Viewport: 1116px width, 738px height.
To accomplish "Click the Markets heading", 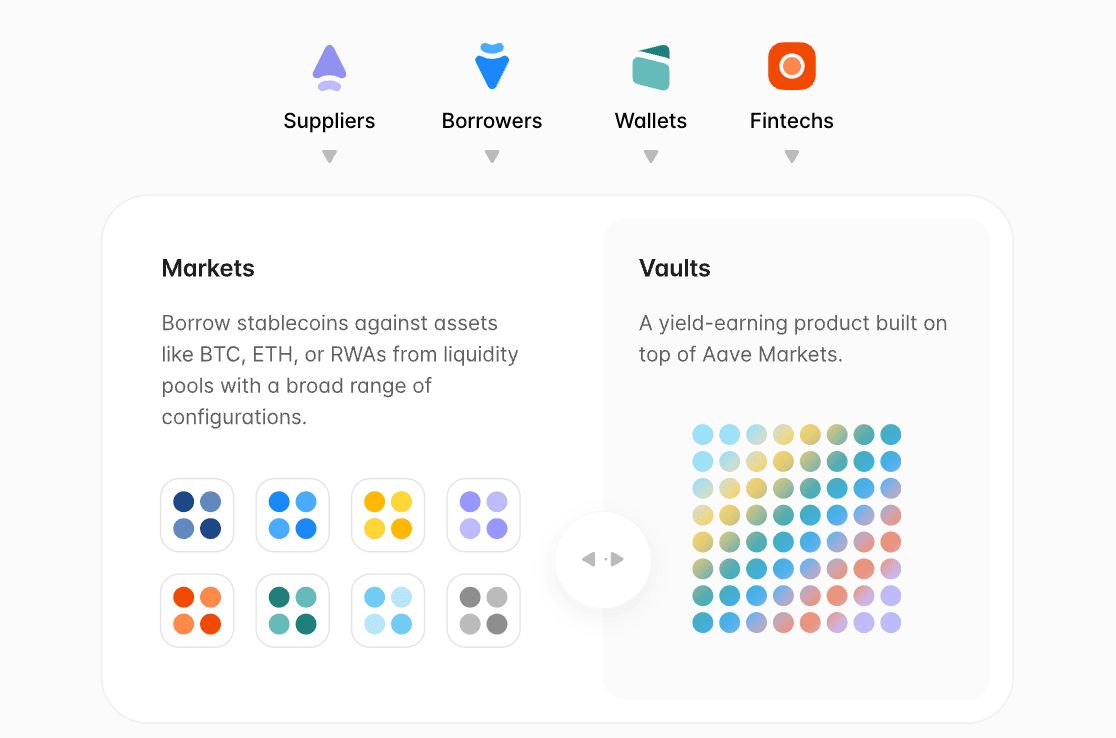I will coord(208,268).
